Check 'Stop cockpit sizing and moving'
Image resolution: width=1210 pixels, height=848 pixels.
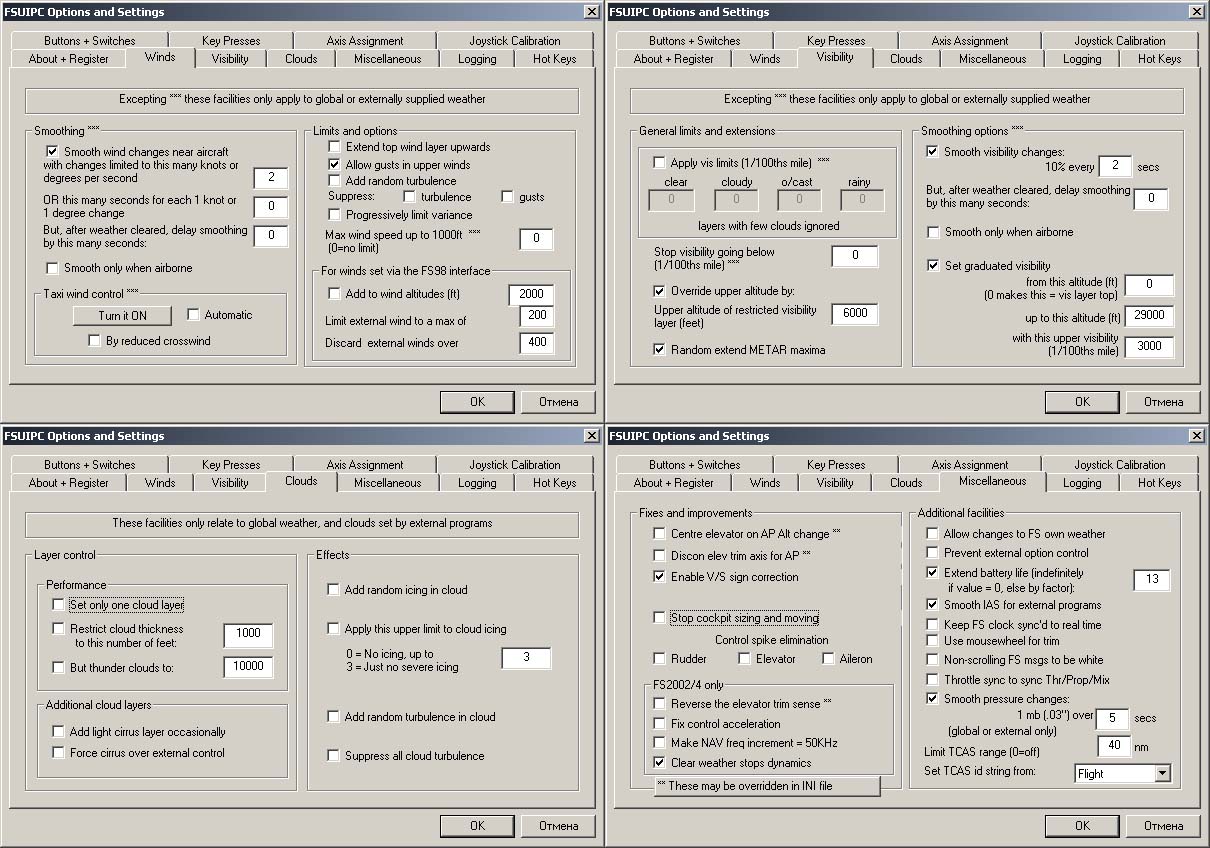(659, 618)
